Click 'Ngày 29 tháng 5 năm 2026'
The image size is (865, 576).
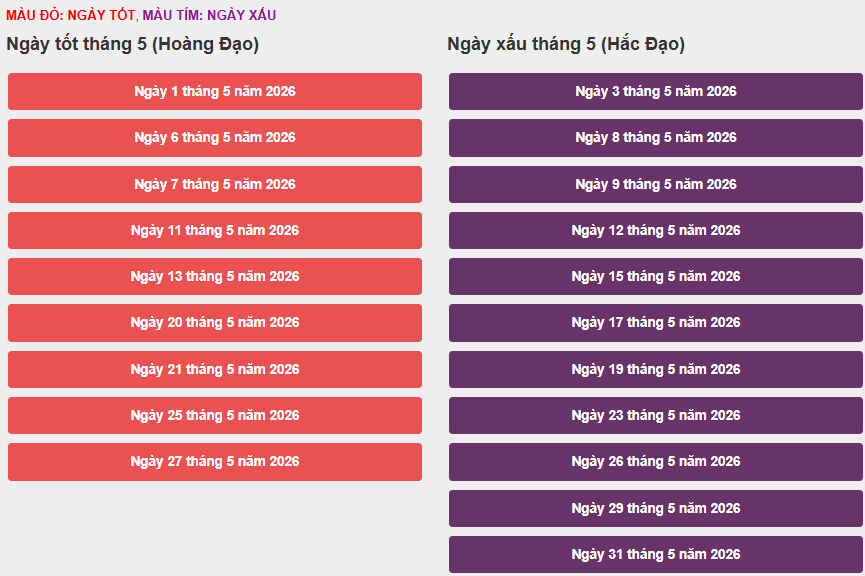(656, 508)
